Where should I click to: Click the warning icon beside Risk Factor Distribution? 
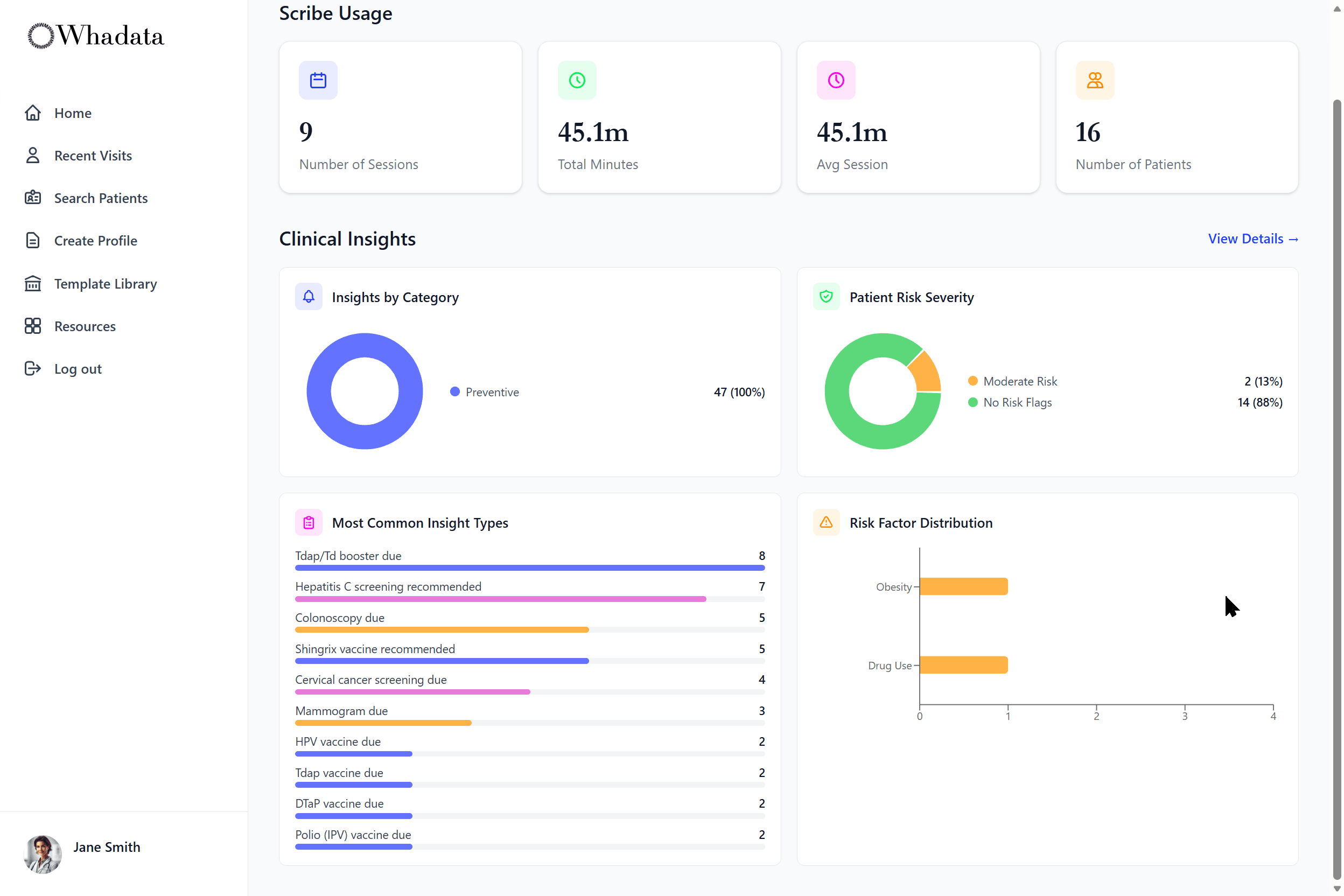(x=825, y=522)
